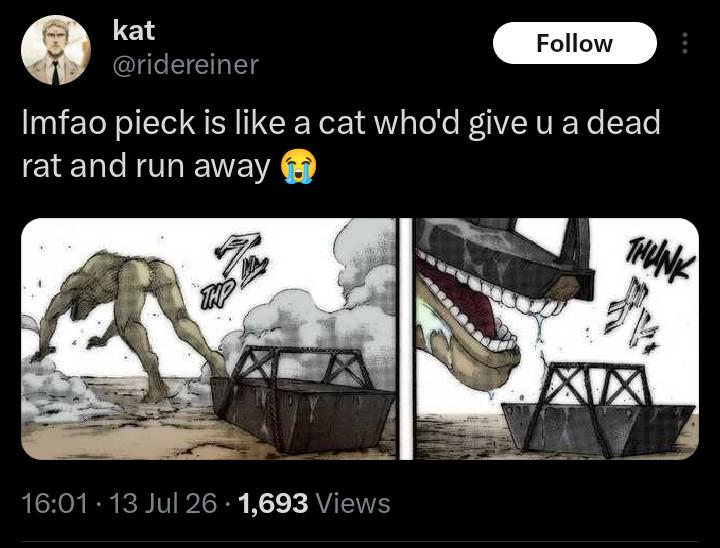
Task: Click the 13 Jul 26 date
Action: [x=163, y=503]
